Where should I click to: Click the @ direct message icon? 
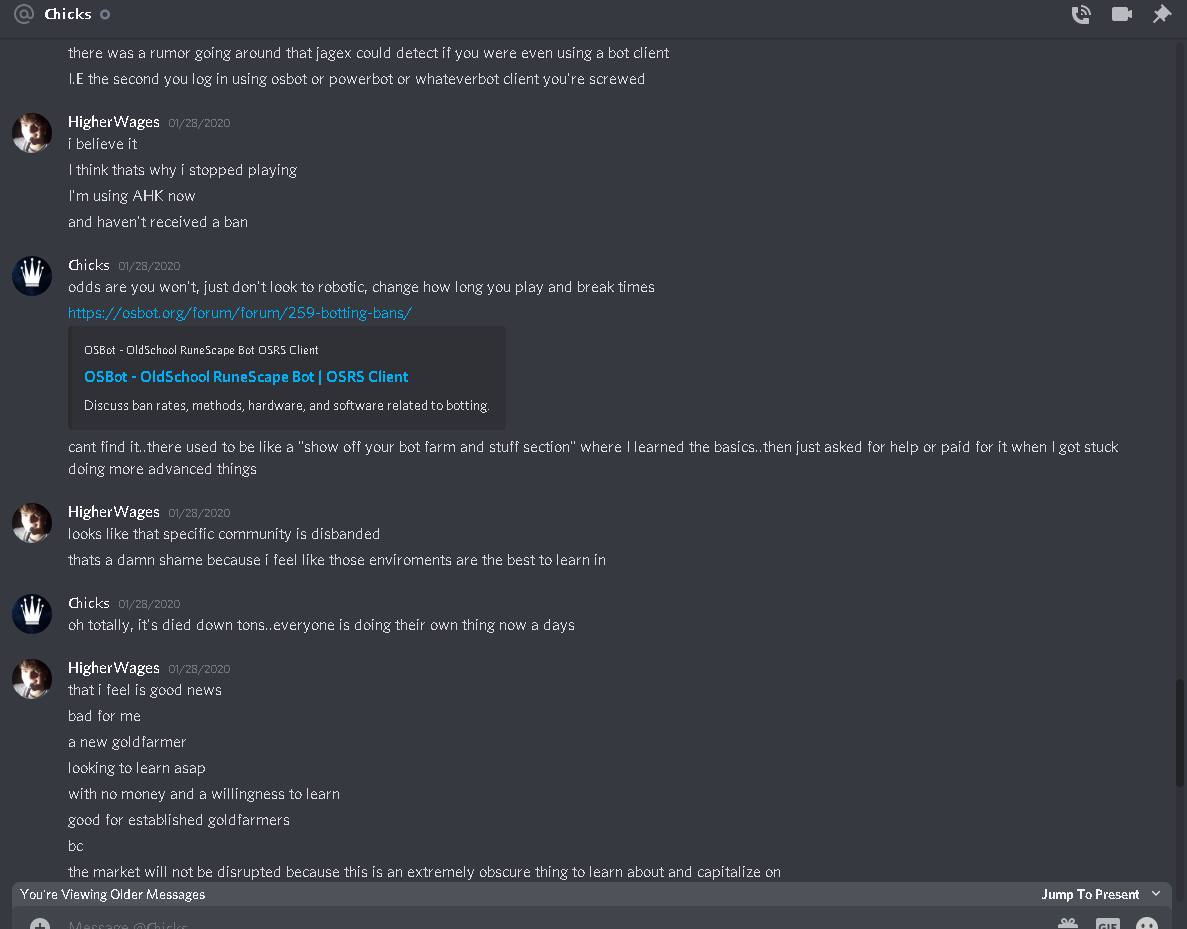point(24,14)
